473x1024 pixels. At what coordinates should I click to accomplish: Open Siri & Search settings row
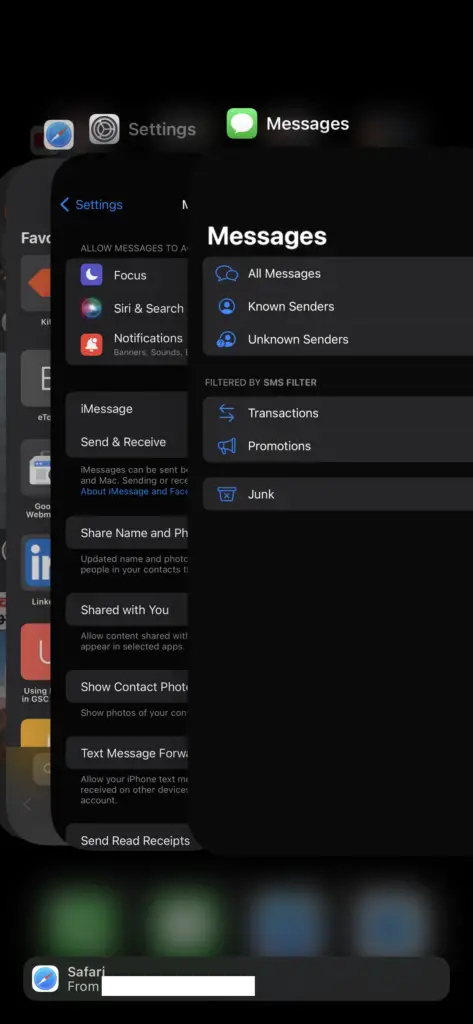tap(127, 308)
